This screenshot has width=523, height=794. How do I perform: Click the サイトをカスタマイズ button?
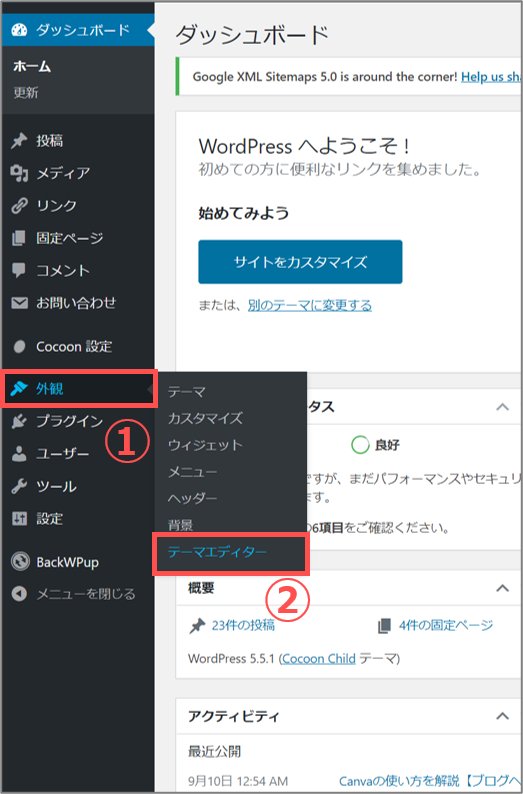click(300, 262)
